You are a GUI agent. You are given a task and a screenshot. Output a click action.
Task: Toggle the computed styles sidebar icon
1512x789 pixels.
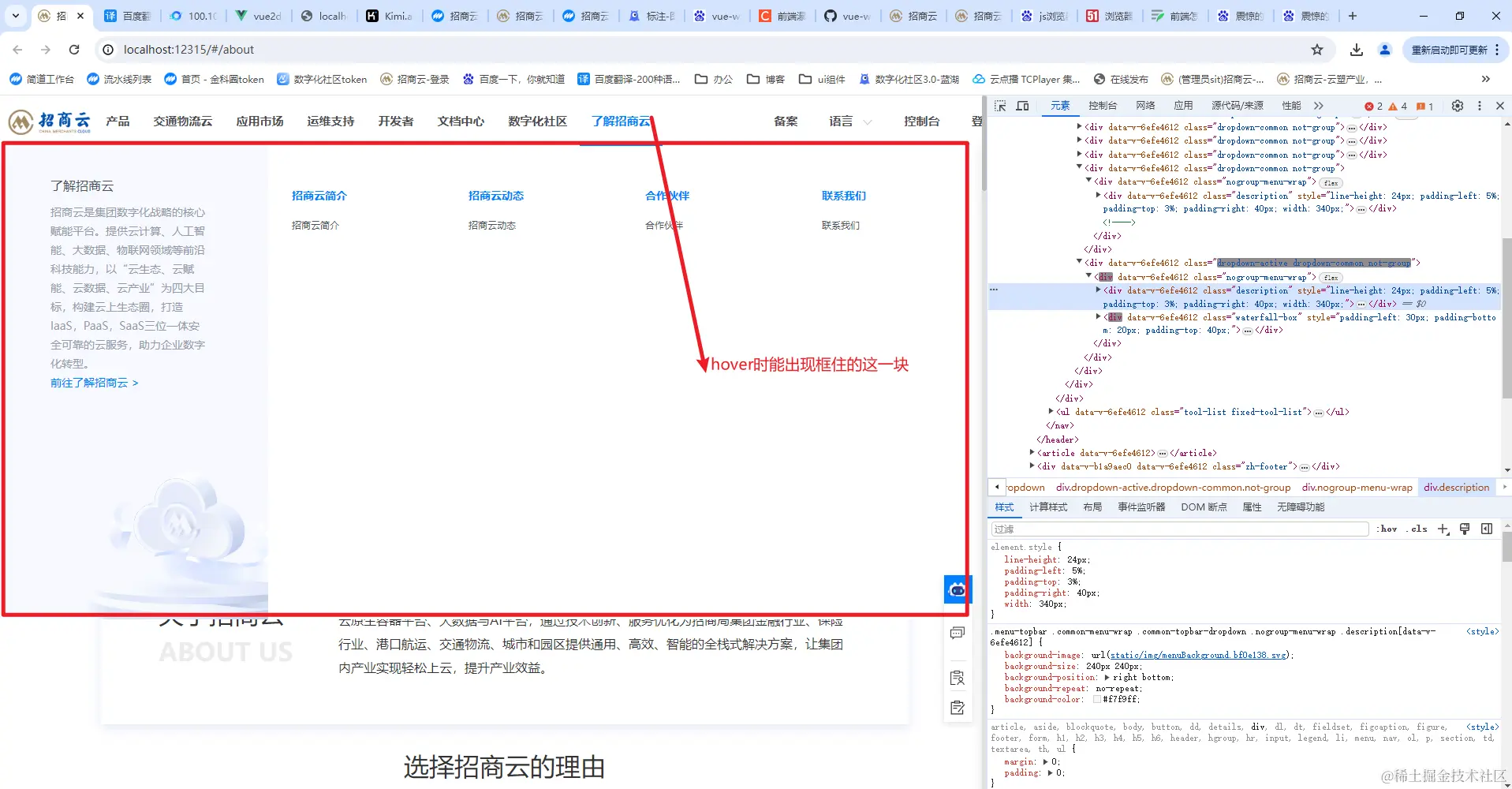[x=1487, y=529]
